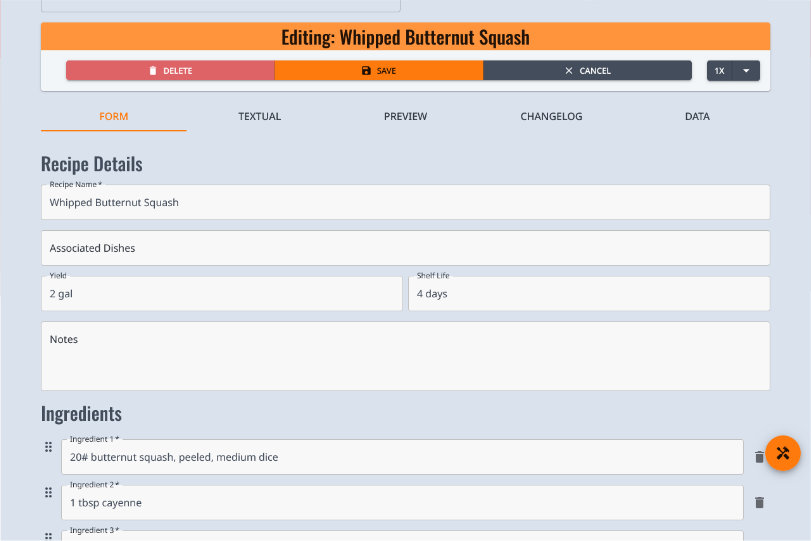Image resolution: width=811 pixels, height=541 pixels.
Task: Grab the drag handle for Ingredient 1
Action: pos(48,447)
